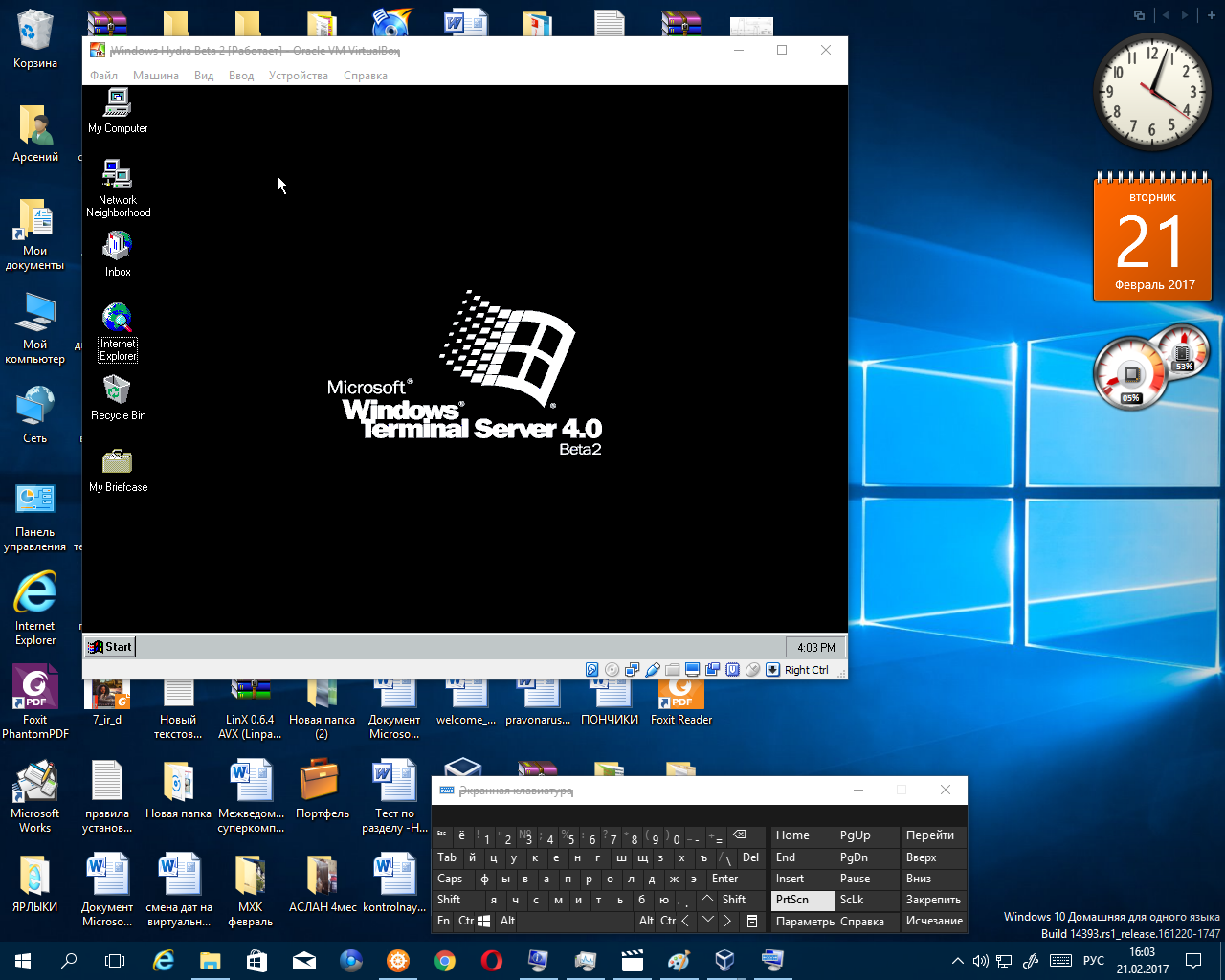Toggle the Fn key on on-screen keyboard
This screenshot has width=1225, height=980.
coord(443,921)
